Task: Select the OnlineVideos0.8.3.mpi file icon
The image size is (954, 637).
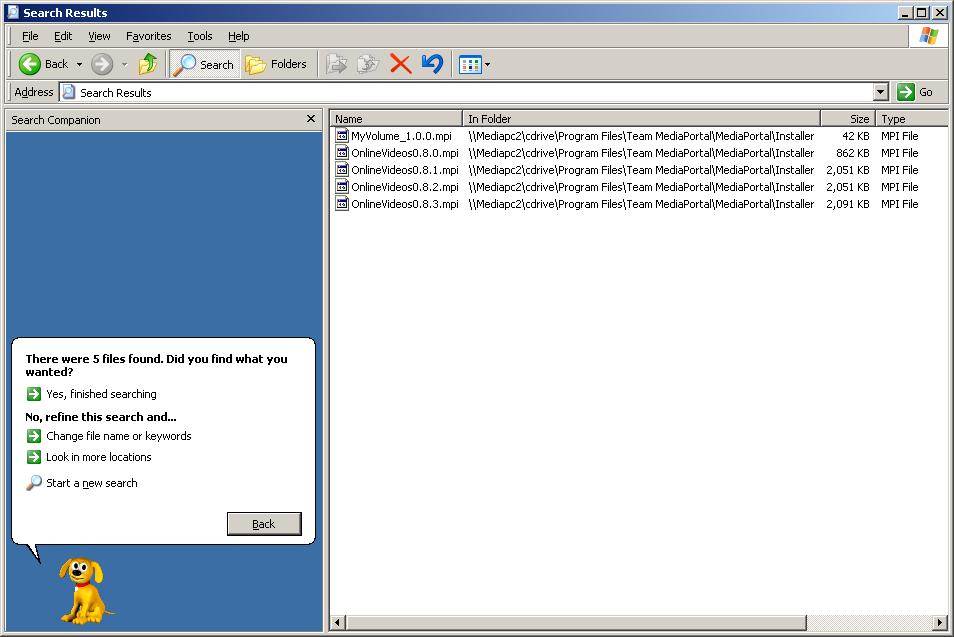Action: coord(342,204)
